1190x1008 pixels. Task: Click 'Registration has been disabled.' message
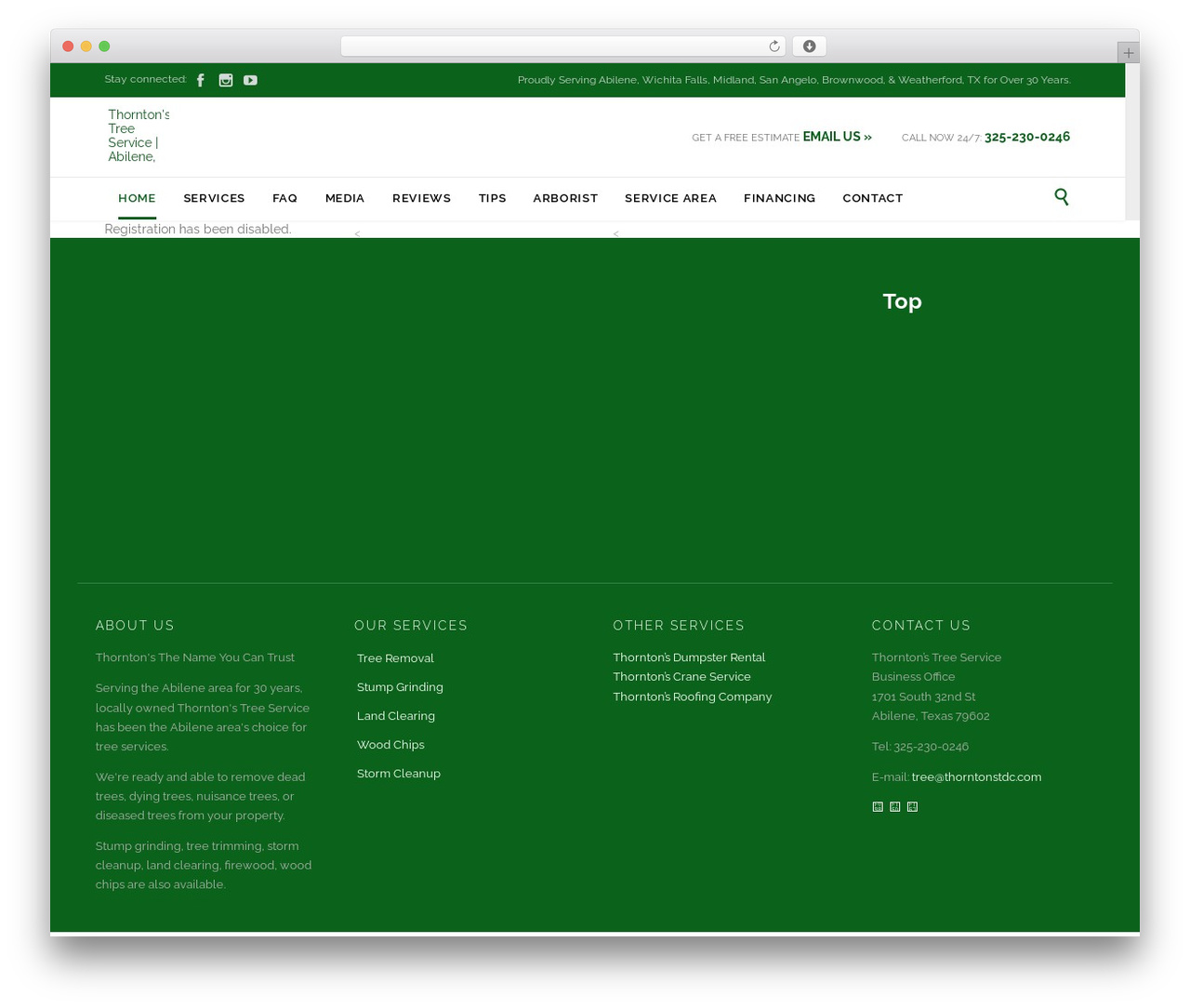point(198,229)
